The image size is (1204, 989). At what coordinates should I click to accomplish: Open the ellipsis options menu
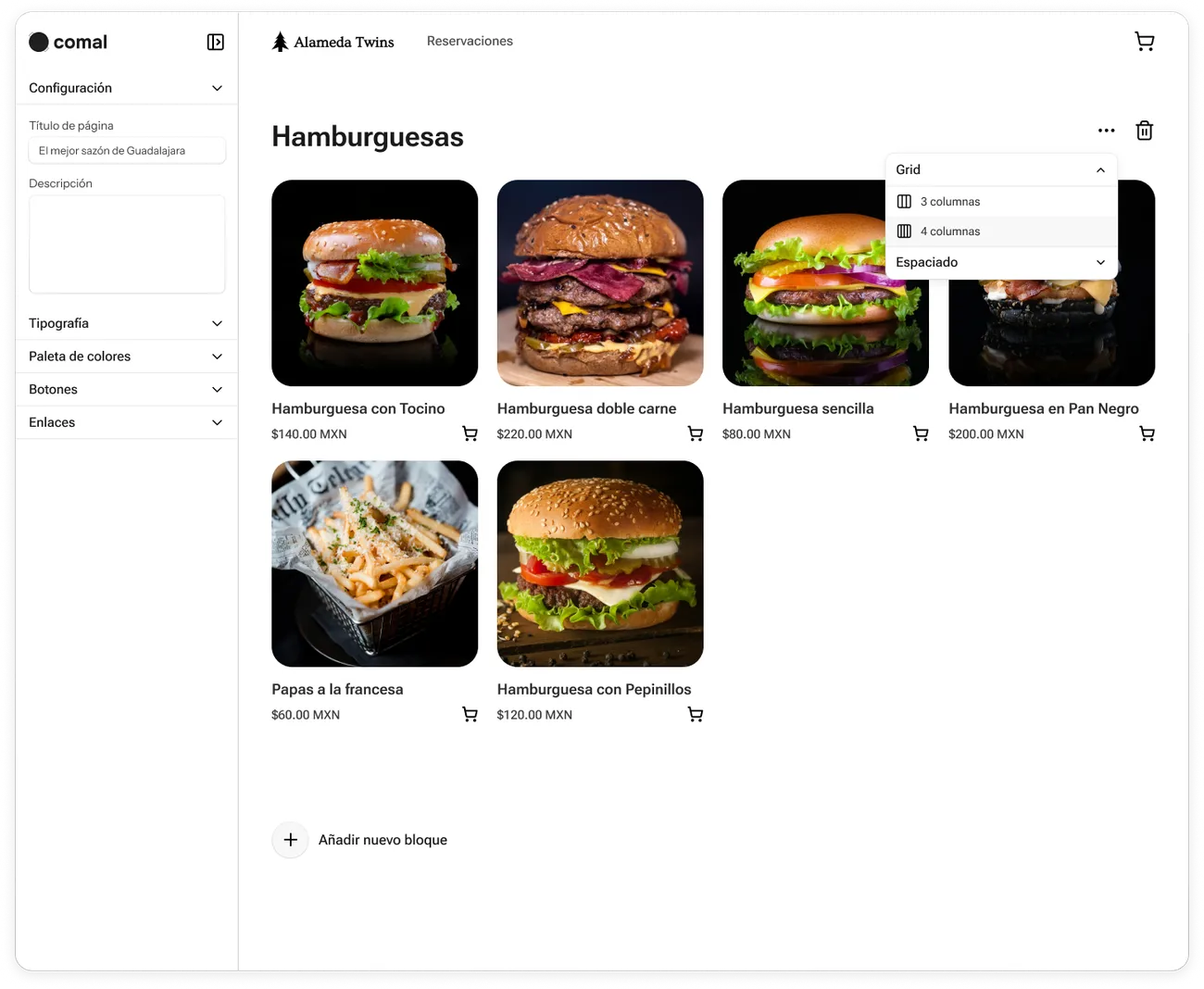coord(1106,131)
